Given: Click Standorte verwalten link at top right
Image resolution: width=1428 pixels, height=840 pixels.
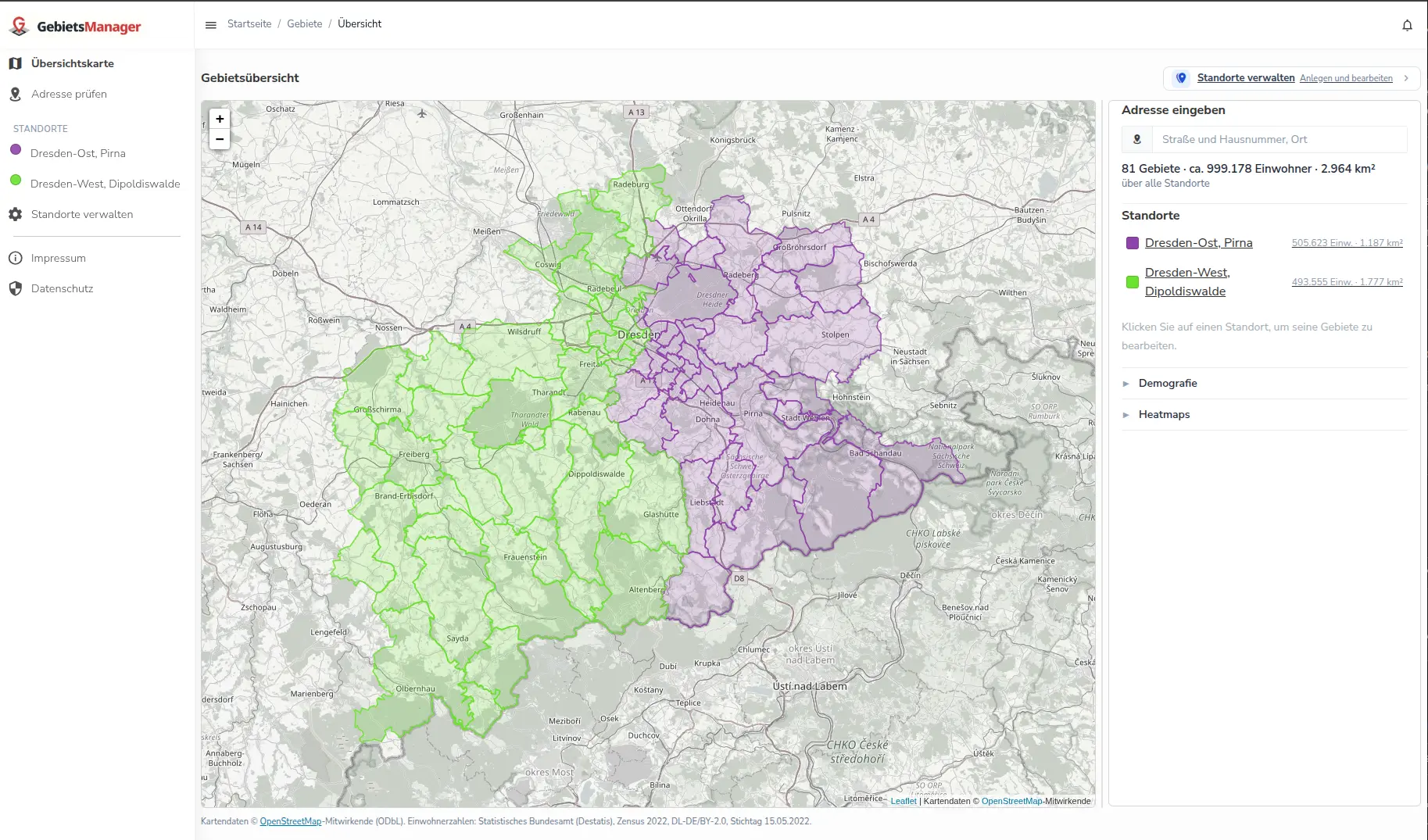Looking at the screenshot, I should pos(1246,78).
